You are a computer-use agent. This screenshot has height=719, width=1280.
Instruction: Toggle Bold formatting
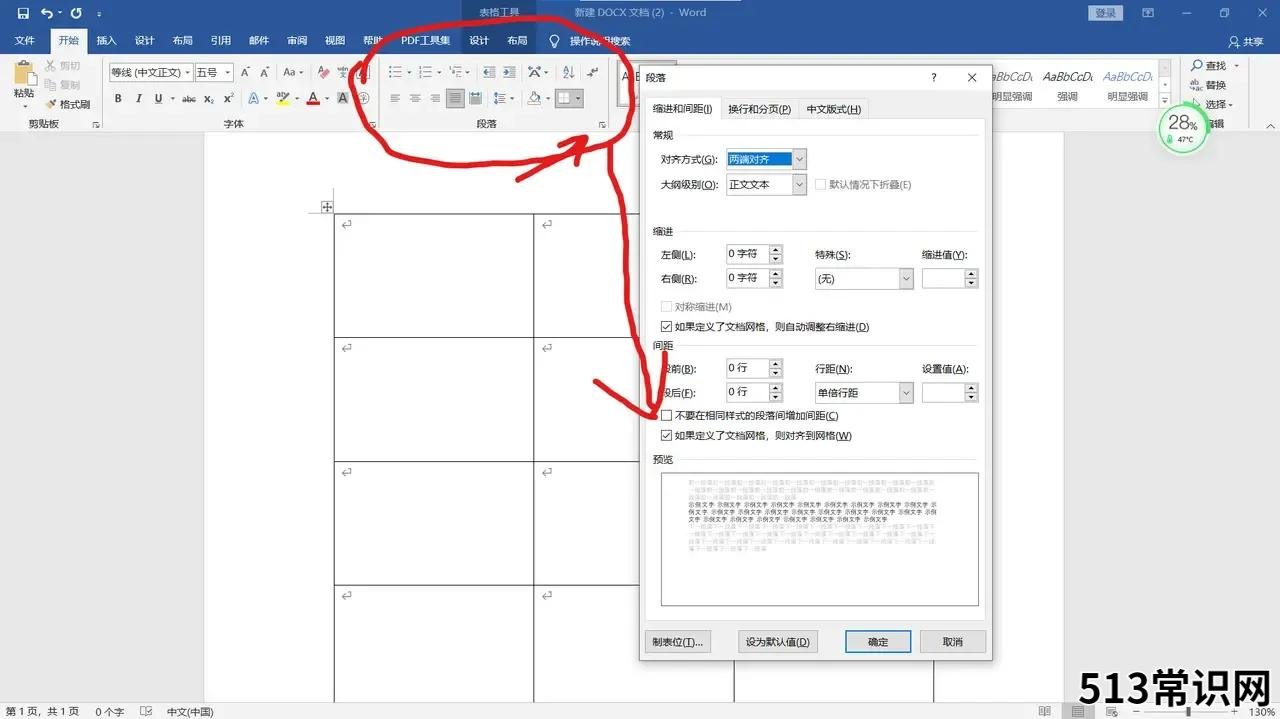pyautogui.click(x=118, y=99)
